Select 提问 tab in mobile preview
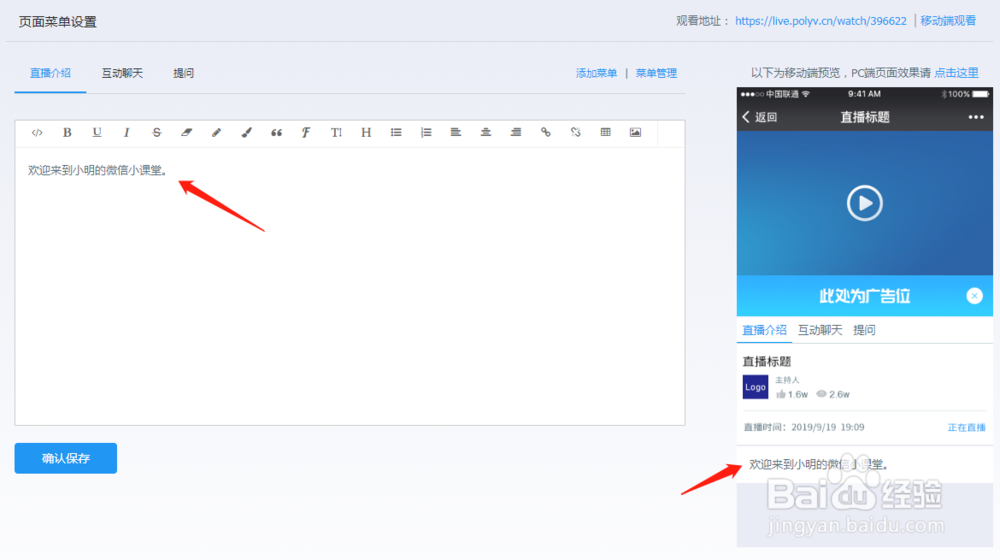 pos(864,330)
